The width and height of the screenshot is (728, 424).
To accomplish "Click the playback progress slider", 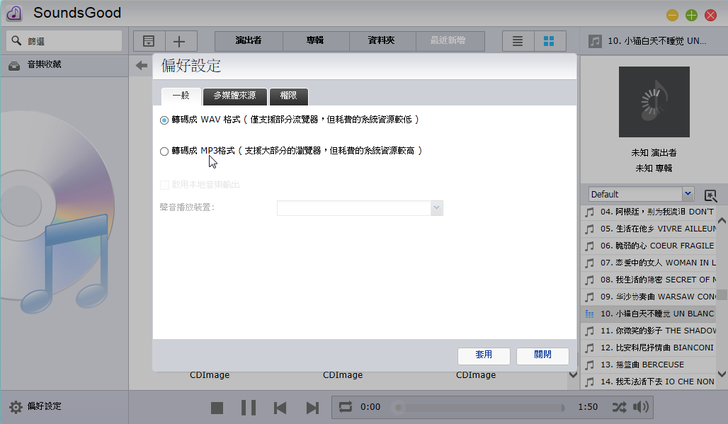I will click(478, 408).
